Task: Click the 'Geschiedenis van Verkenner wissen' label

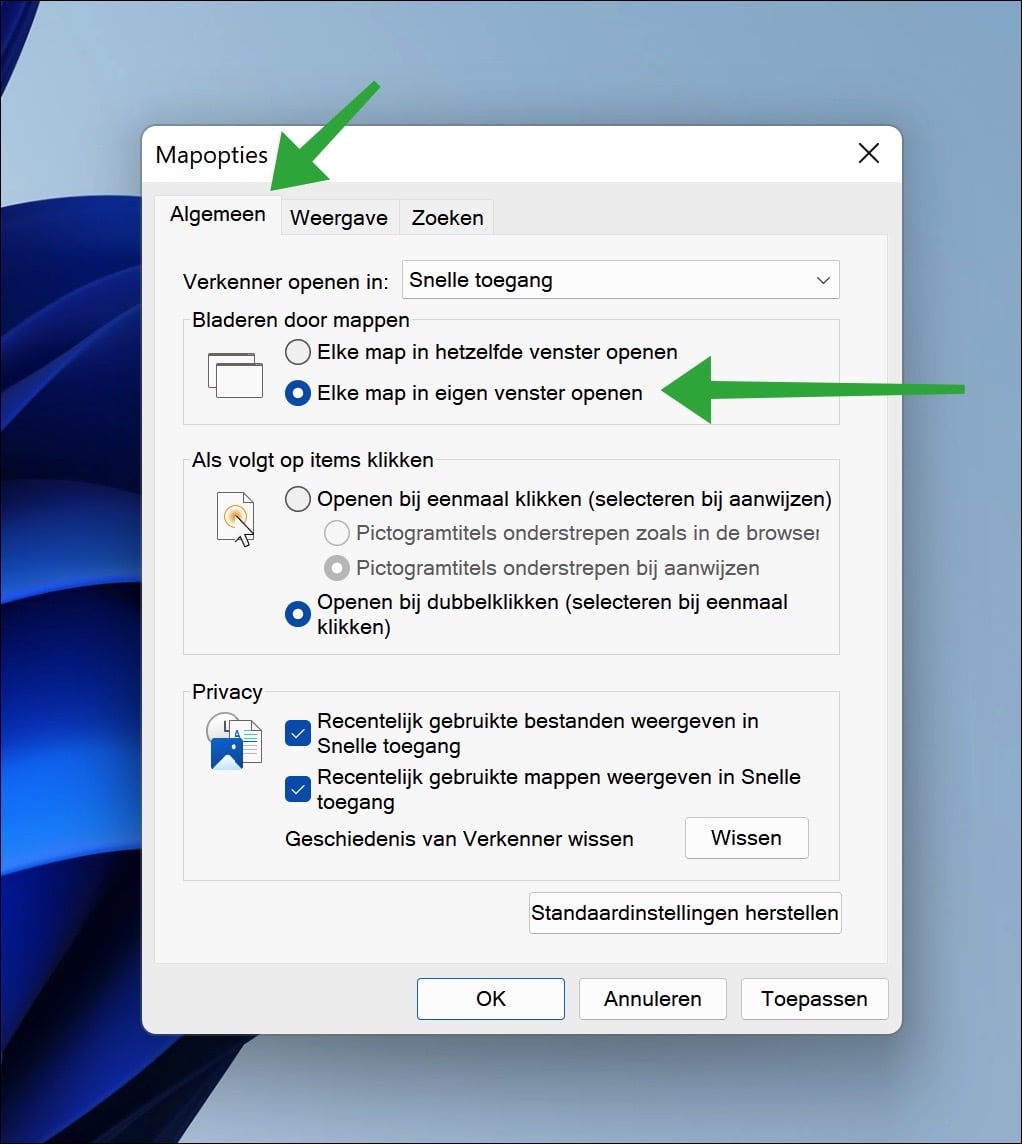Action: tap(459, 839)
